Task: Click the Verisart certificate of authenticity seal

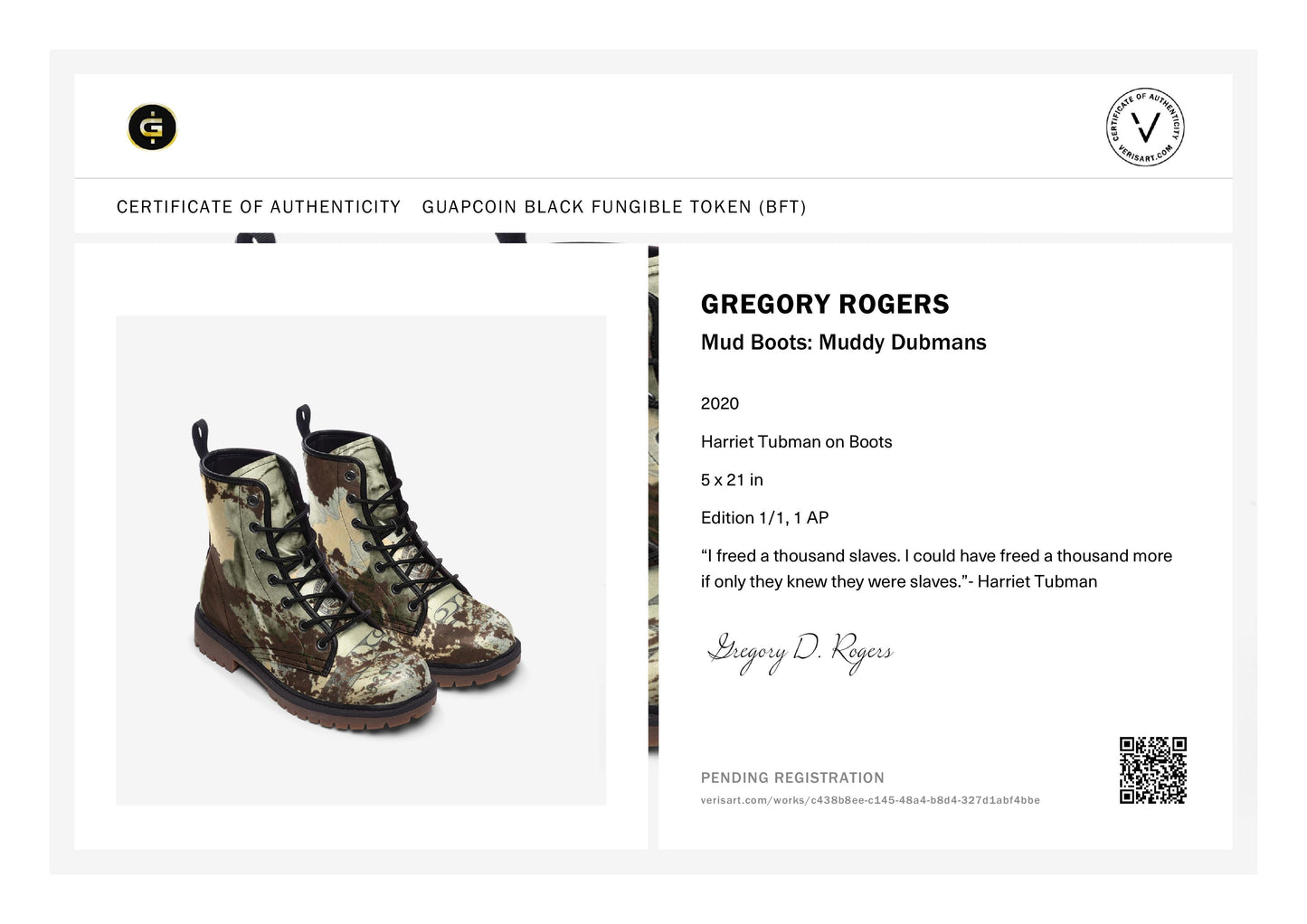Action: [x=1145, y=127]
